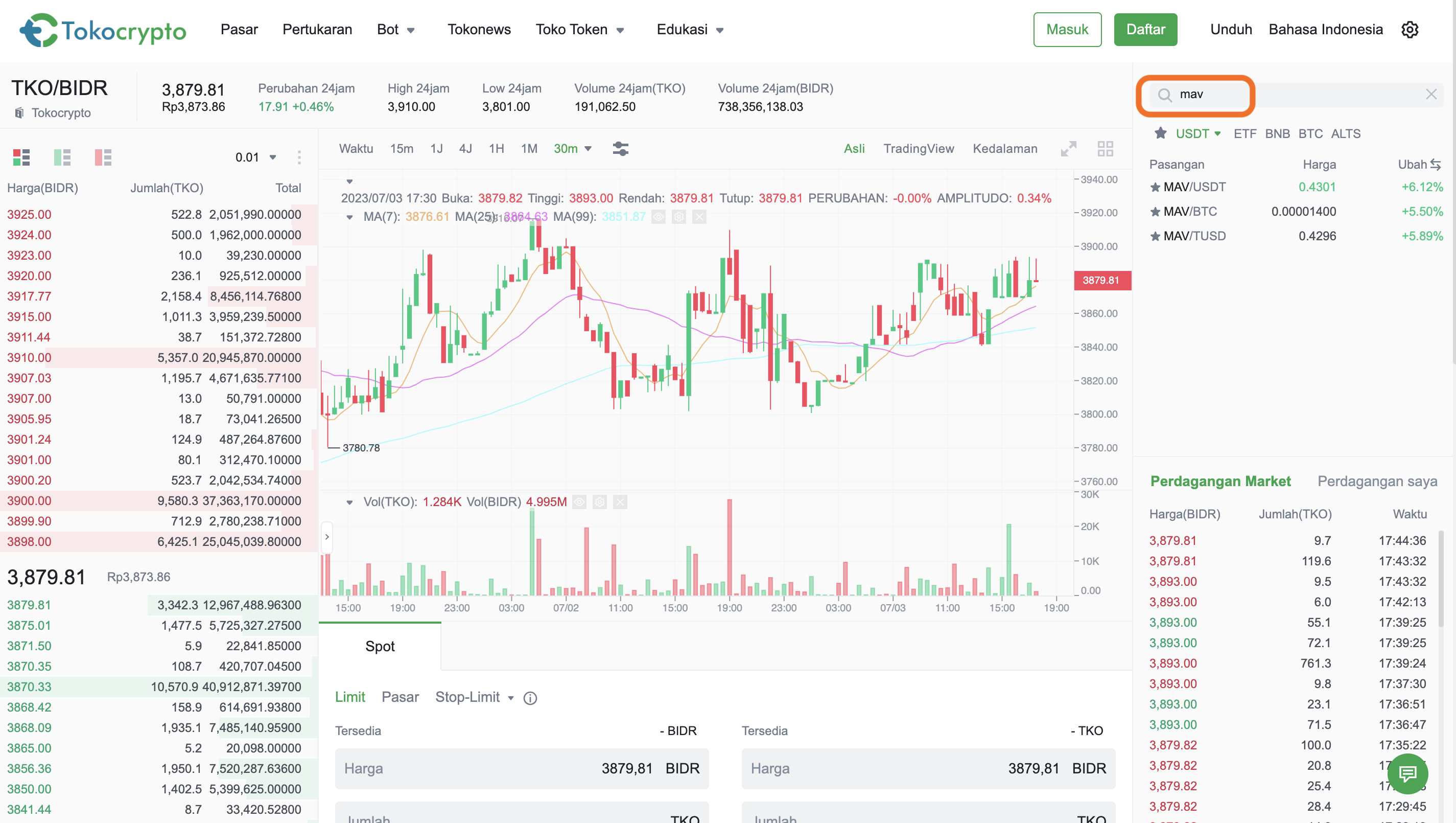Screen dimensions: 1456x823
Task: Open the Bot dropdown menu
Action: coord(396,30)
